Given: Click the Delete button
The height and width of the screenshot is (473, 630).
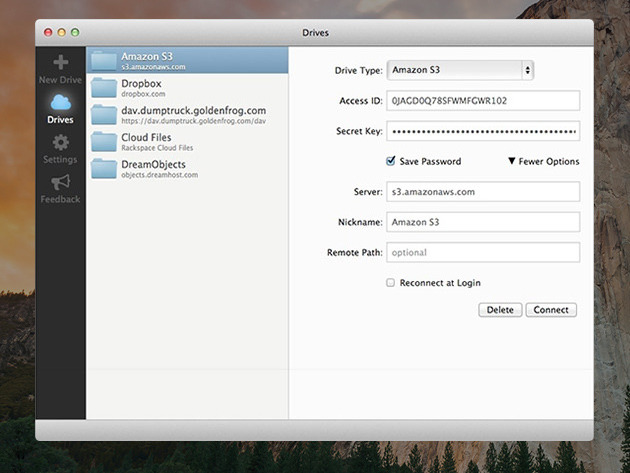Looking at the screenshot, I should [500, 310].
